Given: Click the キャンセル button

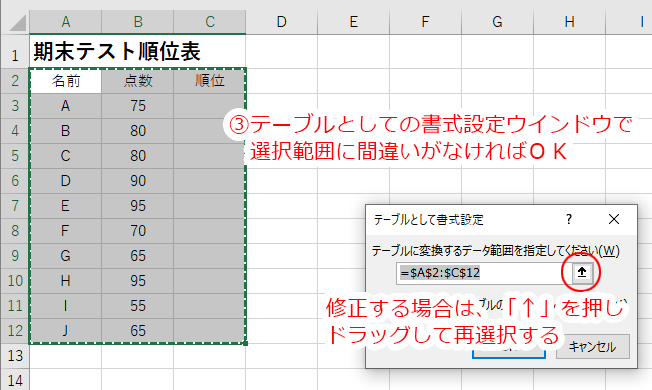Looking at the screenshot, I should (x=593, y=347).
